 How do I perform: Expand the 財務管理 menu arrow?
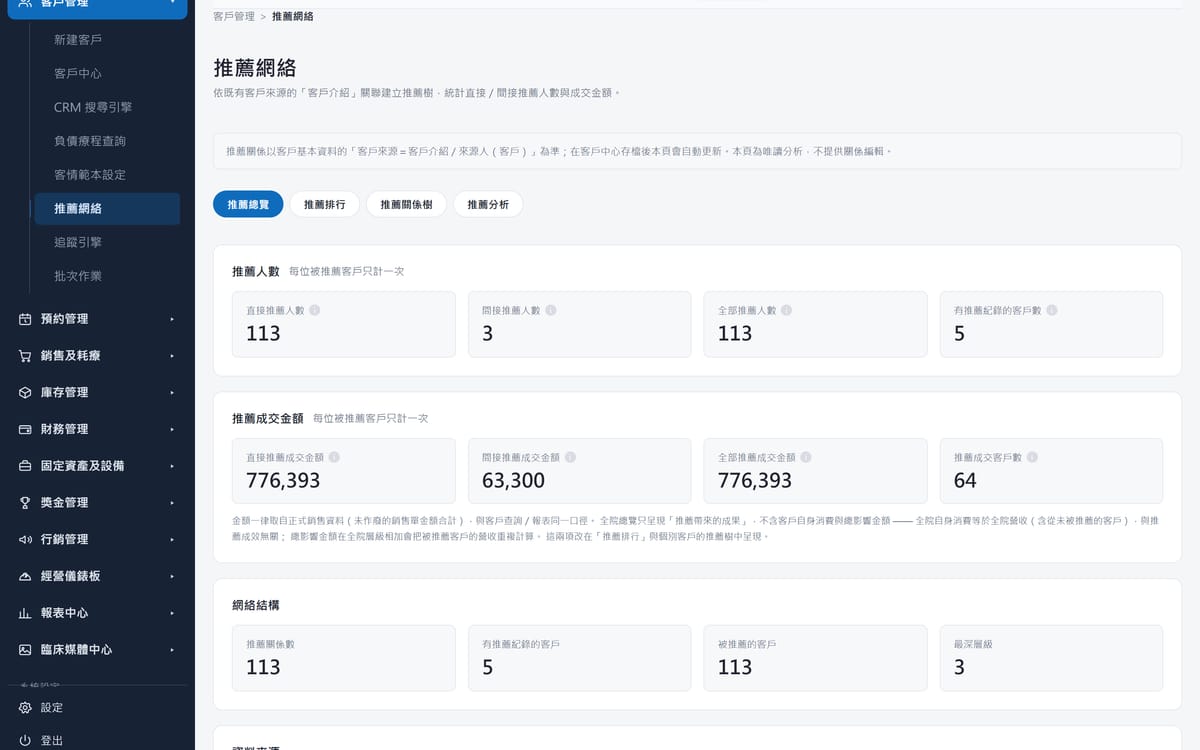[172, 429]
